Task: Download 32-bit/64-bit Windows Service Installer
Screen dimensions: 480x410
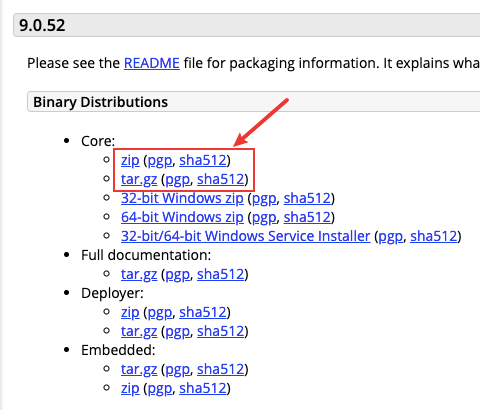Action: [246, 236]
